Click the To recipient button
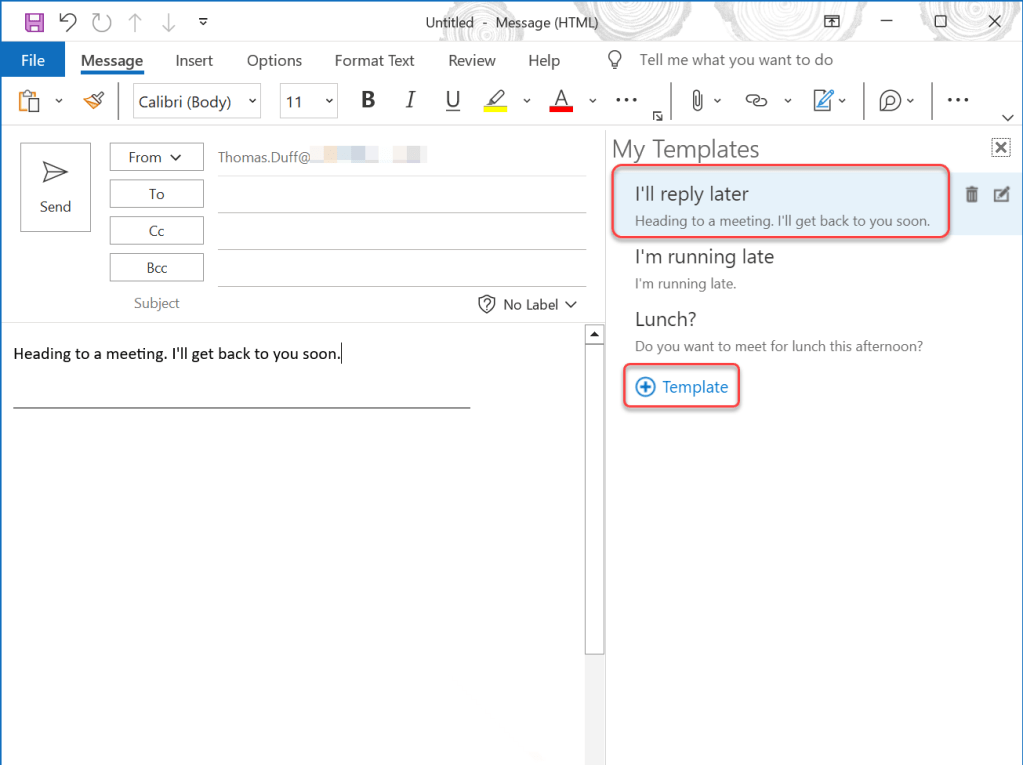1023x765 pixels. (156, 194)
